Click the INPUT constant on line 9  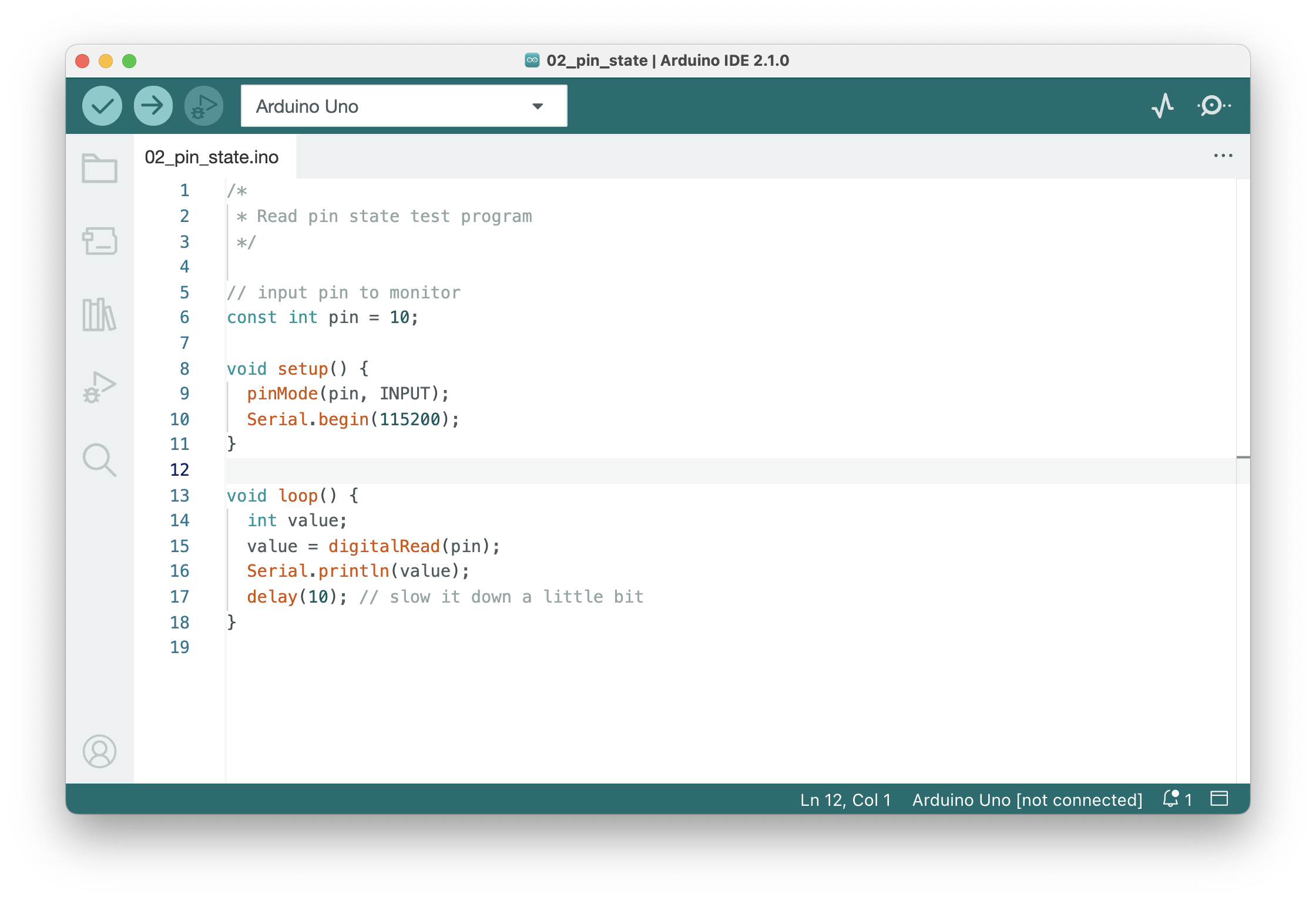404,394
